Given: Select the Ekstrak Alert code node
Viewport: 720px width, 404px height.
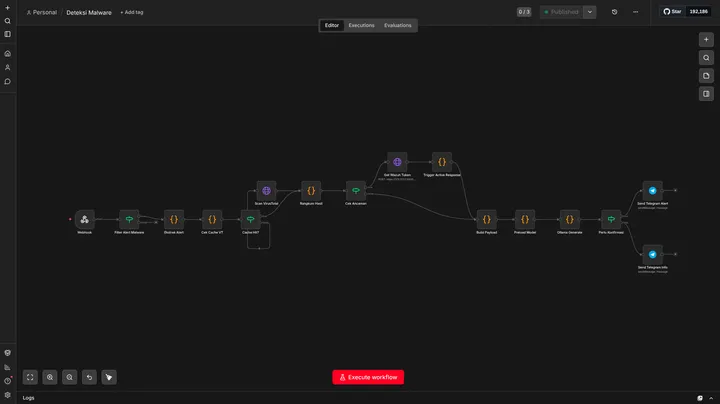Looking at the screenshot, I should tap(174, 219).
